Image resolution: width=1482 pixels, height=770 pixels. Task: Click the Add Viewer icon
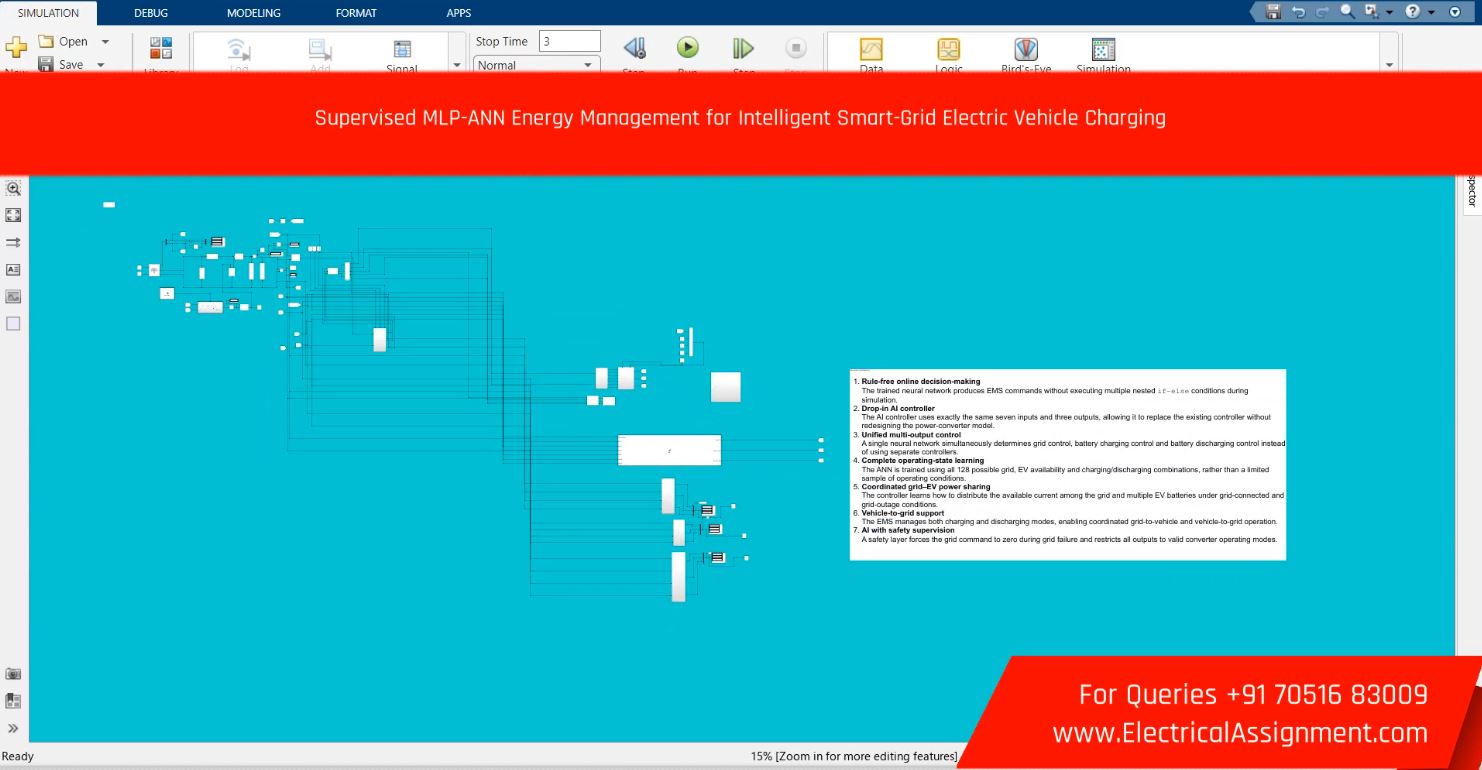click(320, 49)
